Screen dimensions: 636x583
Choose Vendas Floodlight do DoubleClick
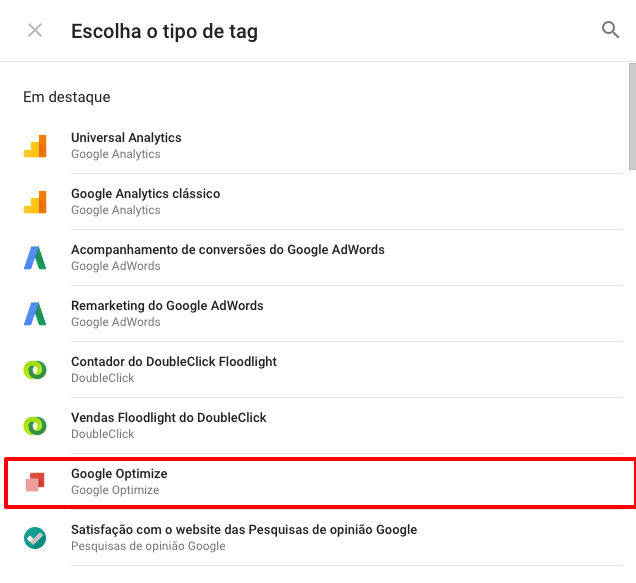pyautogui.click(x=169, y=418)
